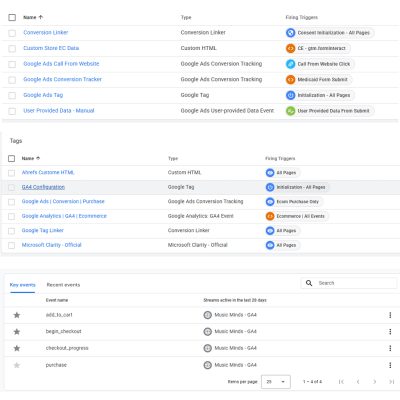Image resolution: width=400 pixels, height=400 pixels.
Task: Click Consent Initialization - All Pages trigger icon
Action: [291, 33]
